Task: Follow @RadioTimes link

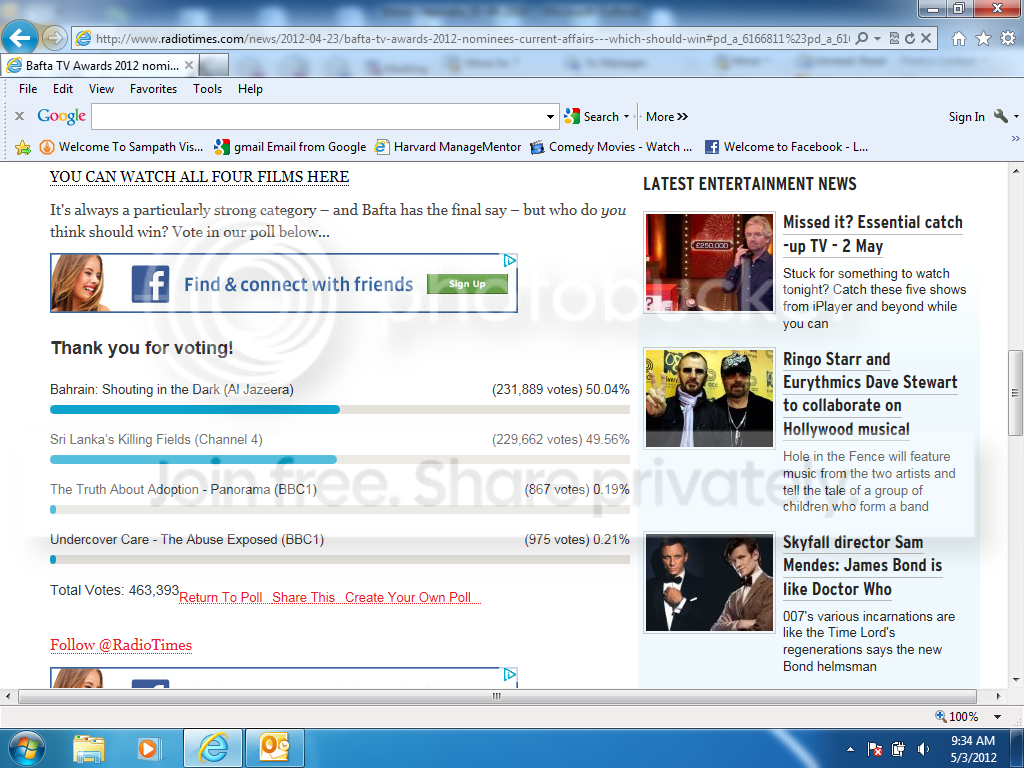Action: click(x=121, y=645)
